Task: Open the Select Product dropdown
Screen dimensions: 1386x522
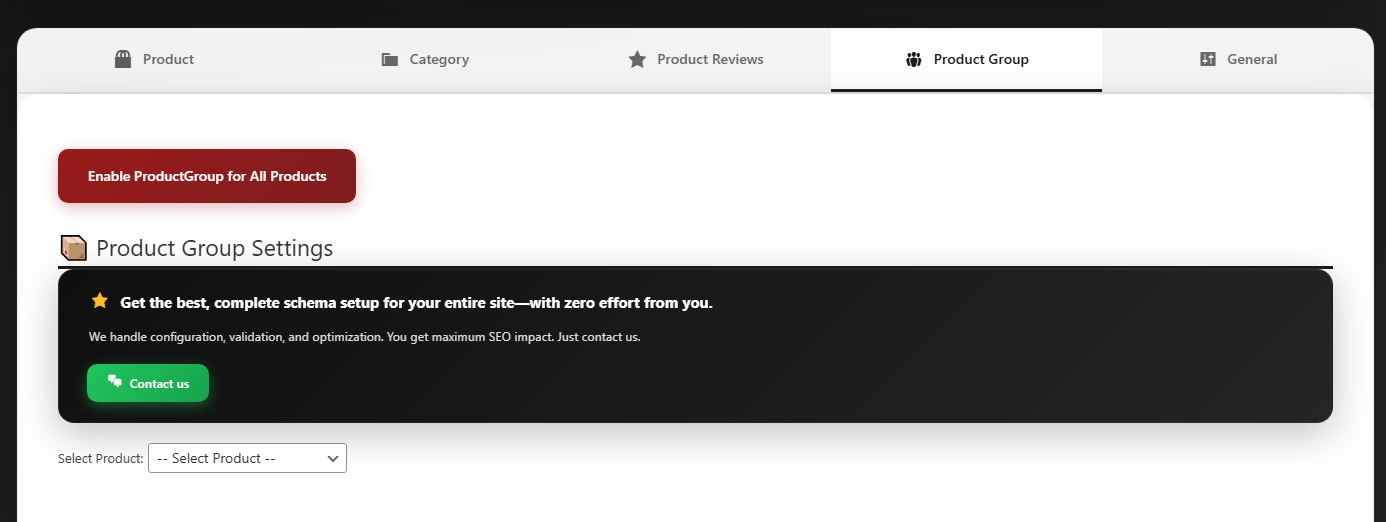Action: click(247, 458)
